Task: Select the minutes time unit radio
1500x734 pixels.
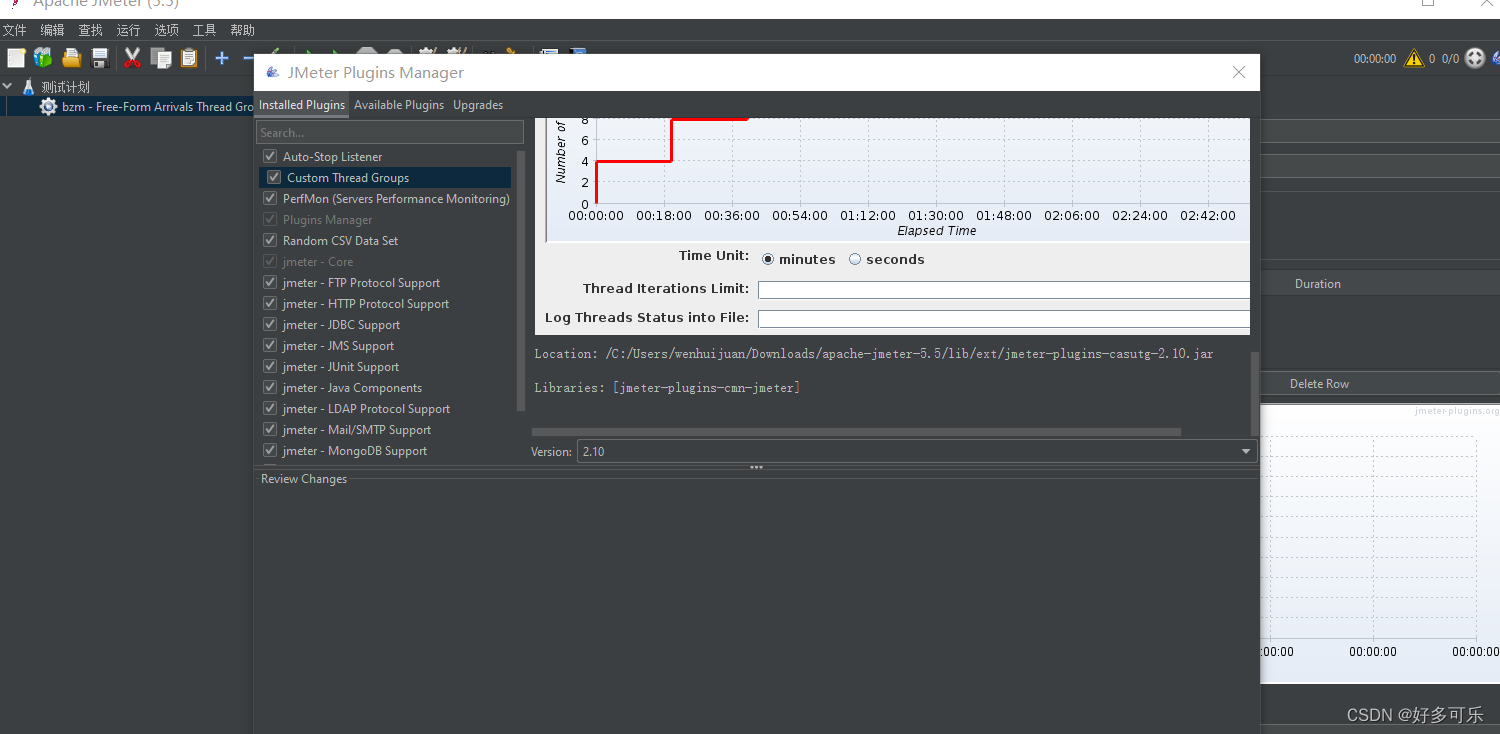Action: click(768, 259)
